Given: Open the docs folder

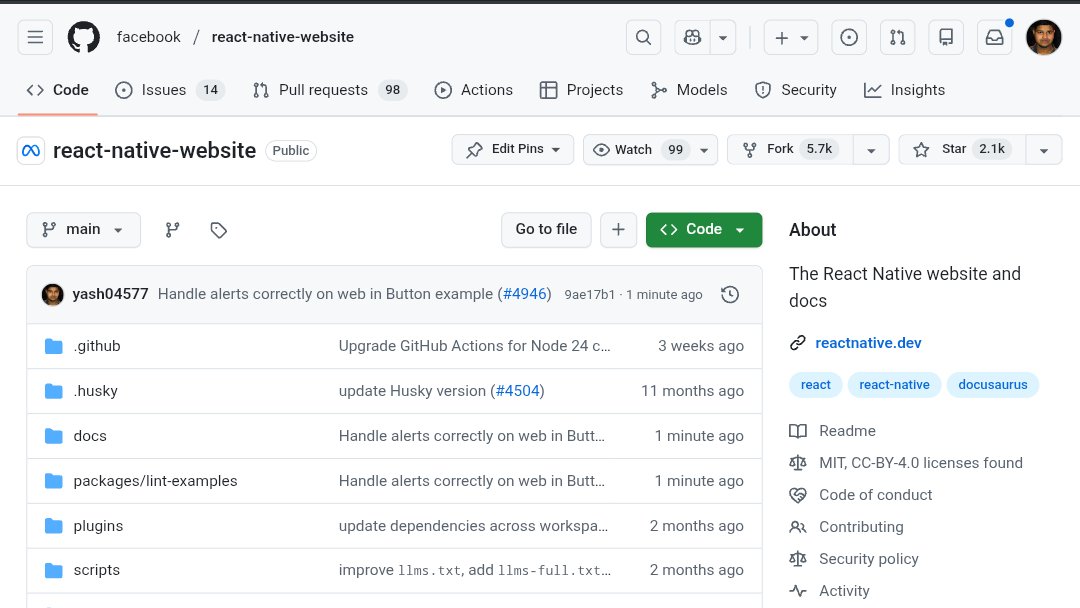Looking at the screenshot, I should [x=90, y=436].
